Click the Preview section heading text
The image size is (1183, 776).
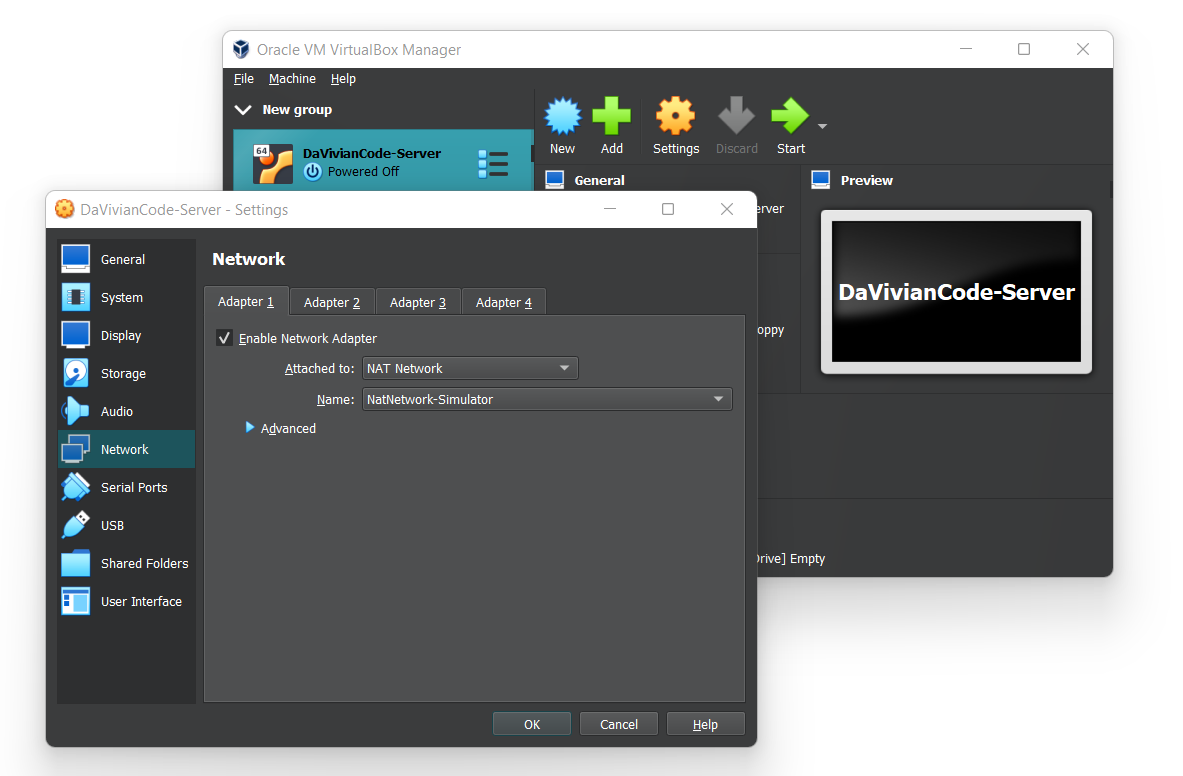point(866,180)
